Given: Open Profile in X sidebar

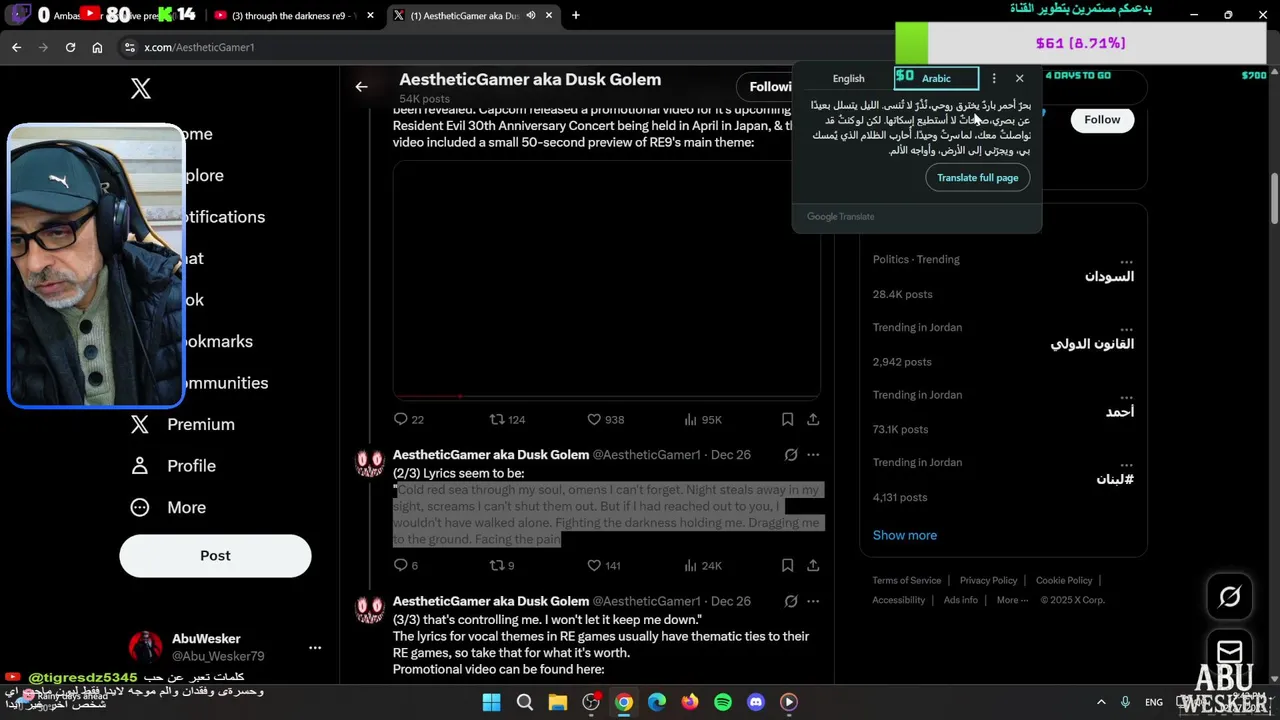Looking at the screenshot, I should (x=174, y=466).
